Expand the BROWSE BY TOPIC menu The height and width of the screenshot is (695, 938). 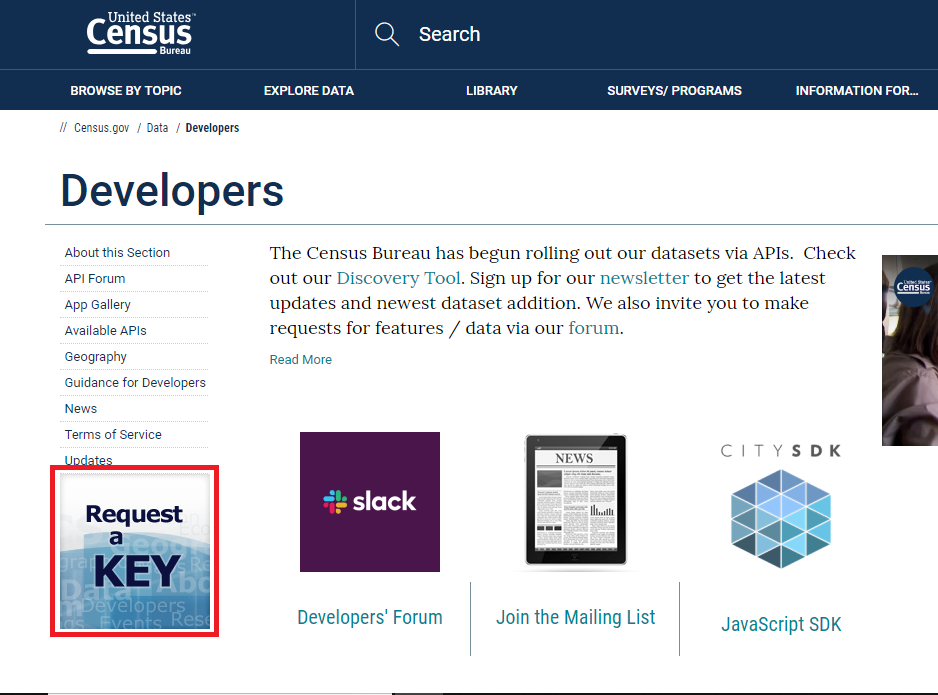pos(125,90)
